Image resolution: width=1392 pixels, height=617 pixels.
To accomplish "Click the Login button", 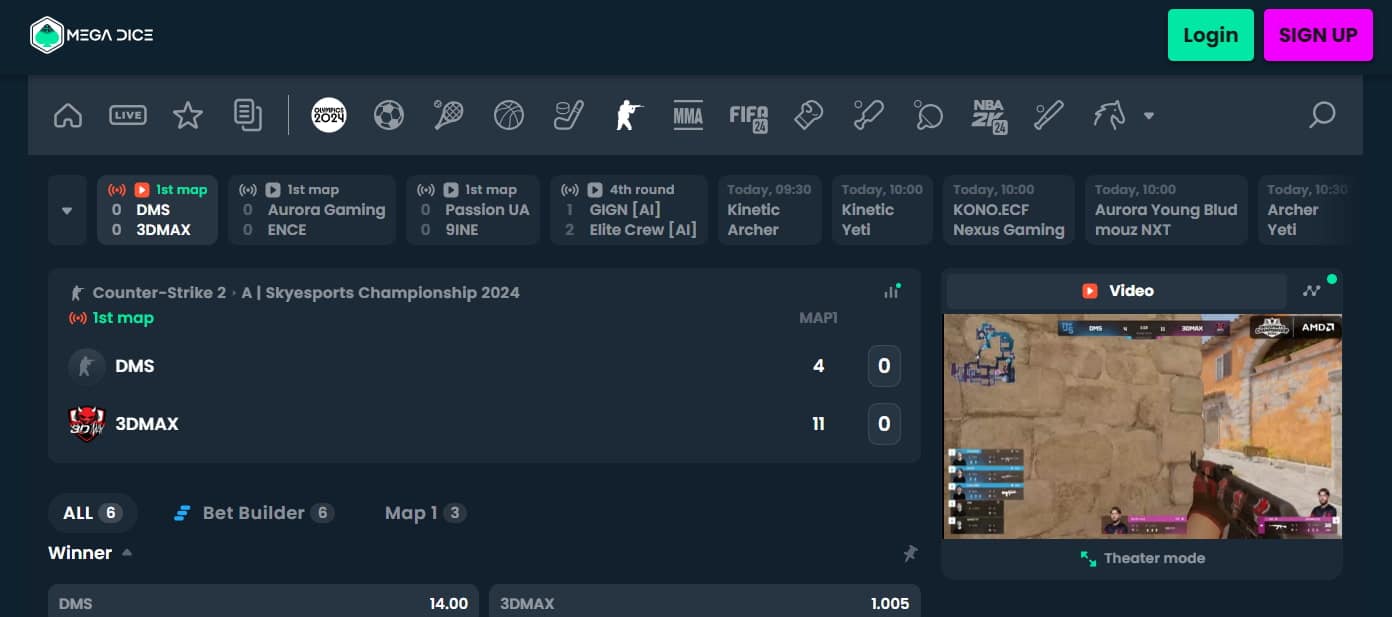I will 1210,35.
